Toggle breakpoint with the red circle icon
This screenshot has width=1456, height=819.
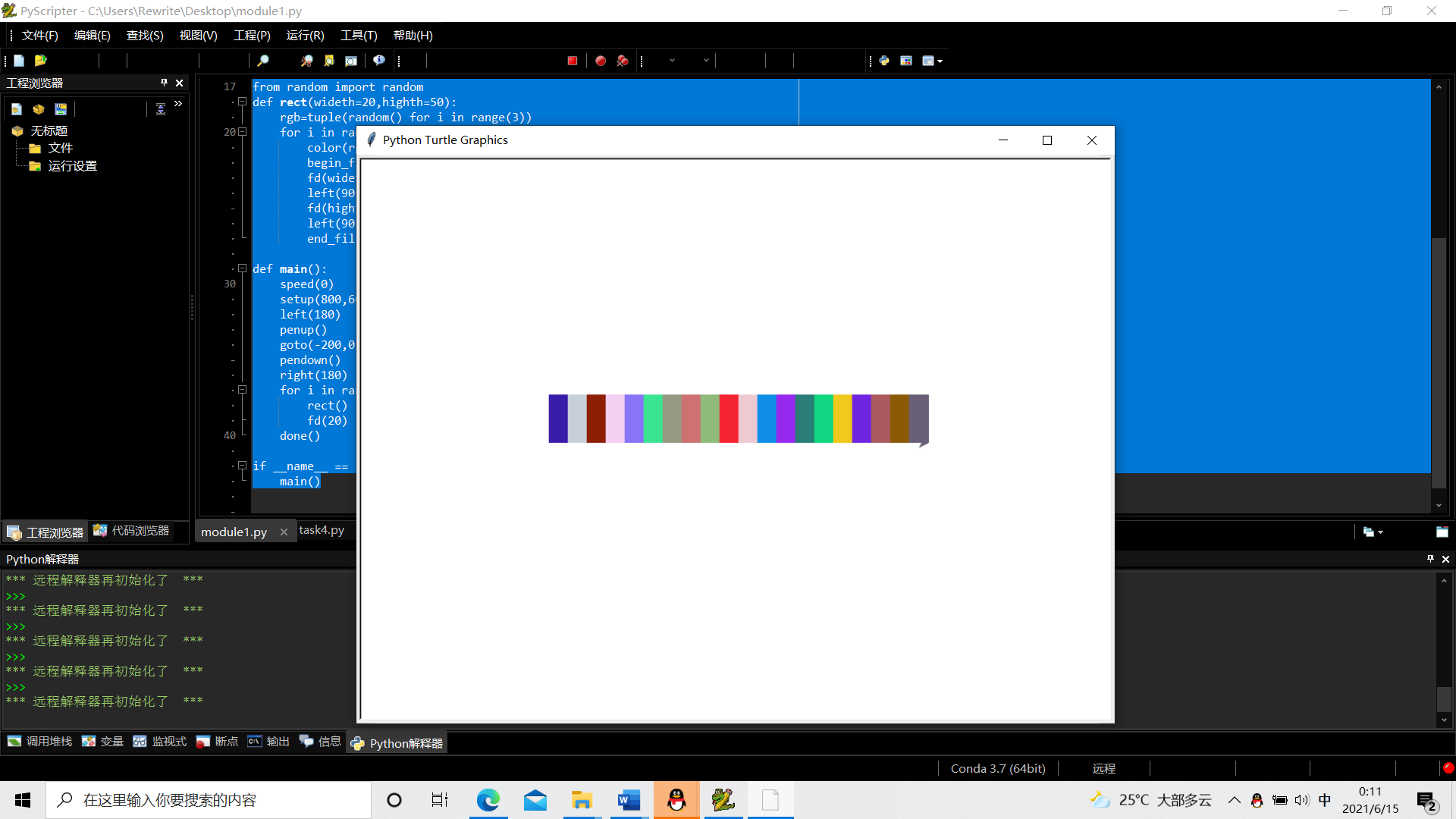(601, 61)
